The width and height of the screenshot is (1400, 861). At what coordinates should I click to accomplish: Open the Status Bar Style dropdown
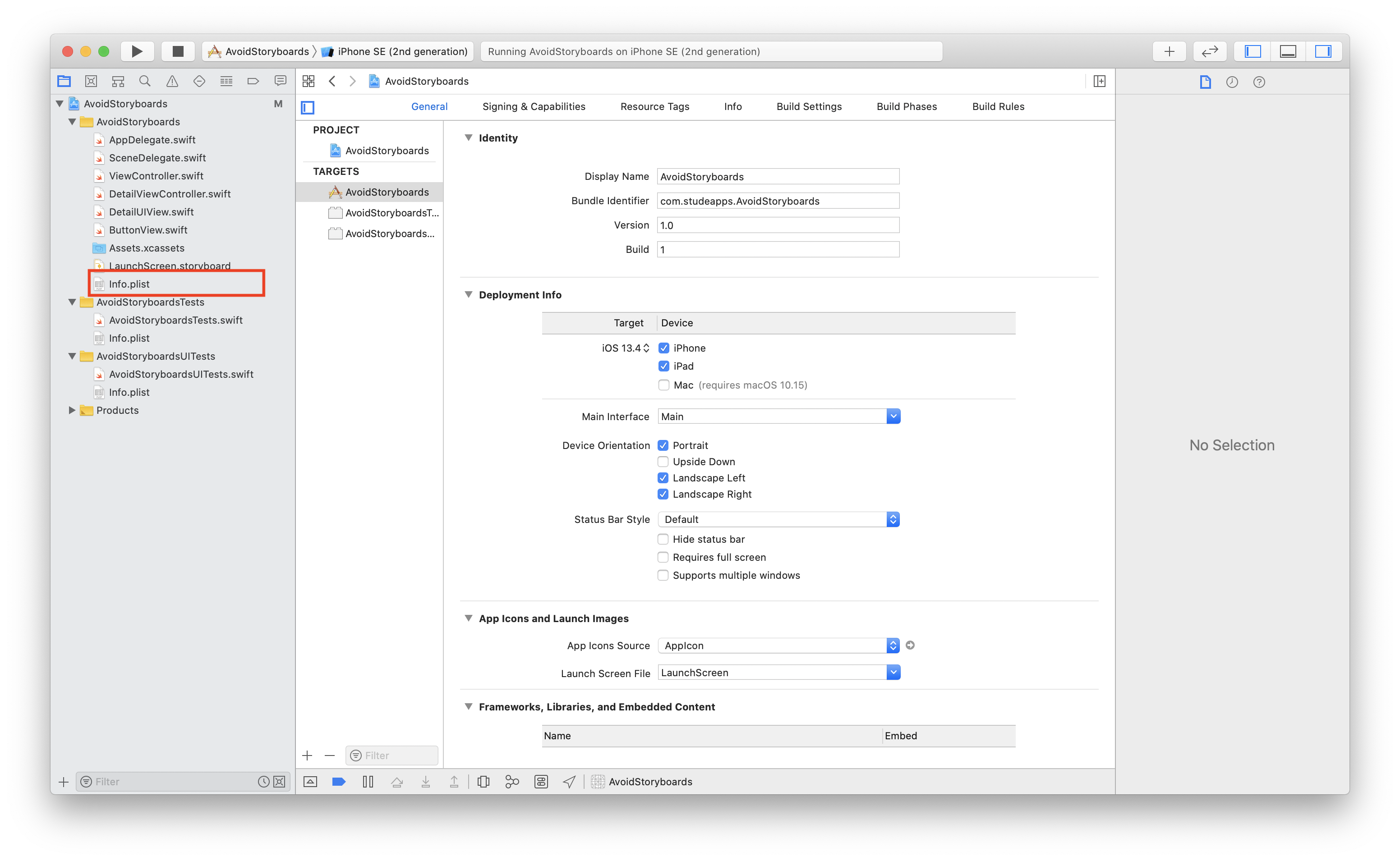(893, 519)
